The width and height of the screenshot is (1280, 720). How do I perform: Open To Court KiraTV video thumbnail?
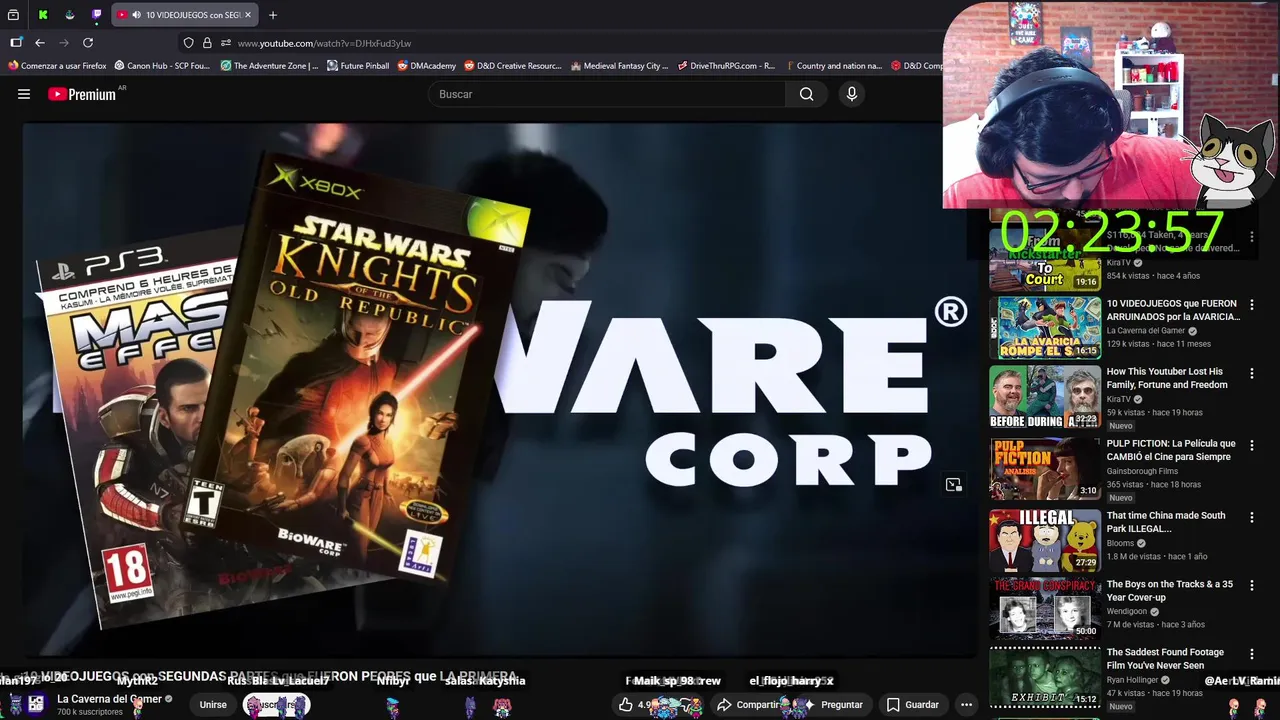(1045, 258)
